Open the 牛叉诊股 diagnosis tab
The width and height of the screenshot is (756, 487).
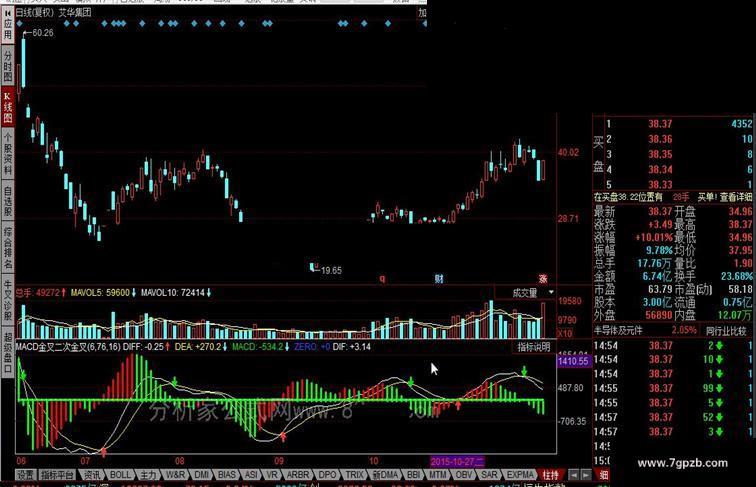pyautogui.click(x=8, y=300)
